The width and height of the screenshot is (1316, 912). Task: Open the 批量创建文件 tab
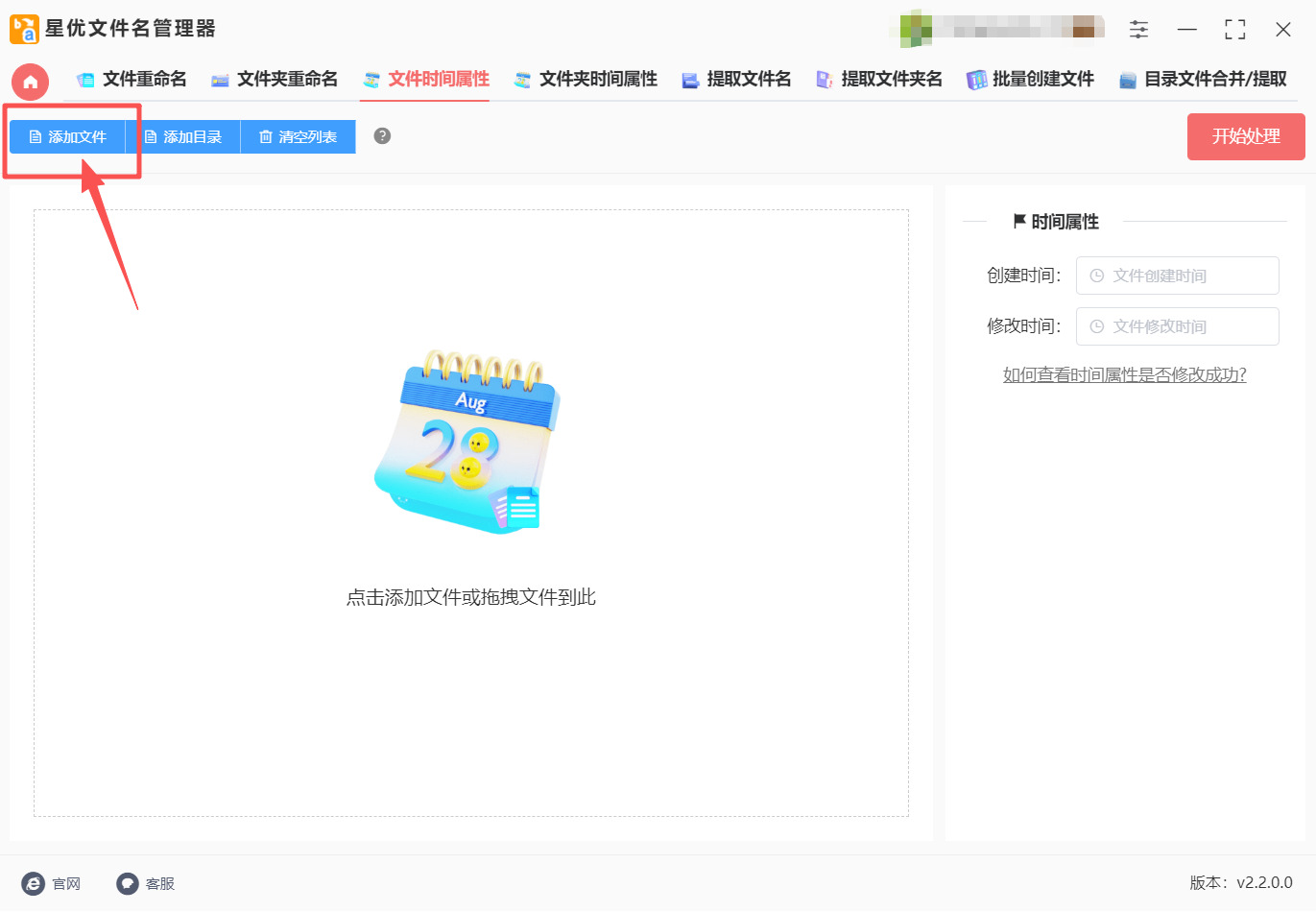tap(1030, 79)
